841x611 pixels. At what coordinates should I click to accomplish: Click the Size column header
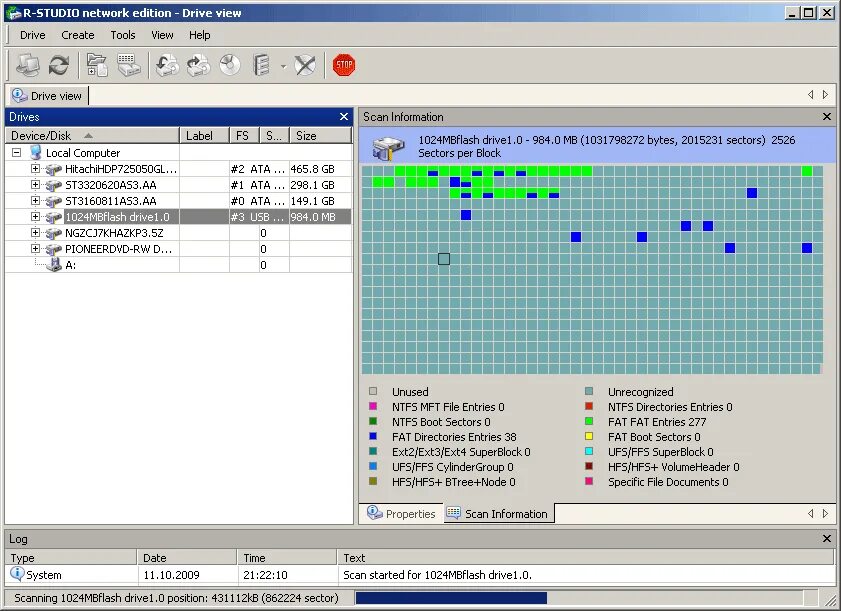[x=320, y=136]
